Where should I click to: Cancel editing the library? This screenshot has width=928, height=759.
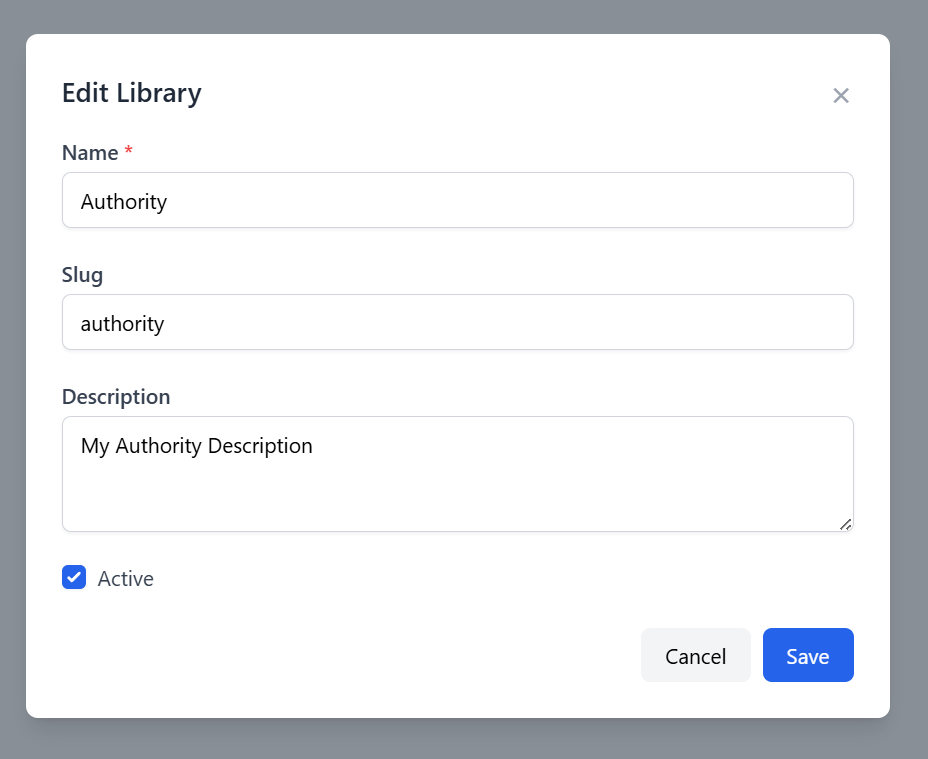pyautogui.click(x=695, y=656)
